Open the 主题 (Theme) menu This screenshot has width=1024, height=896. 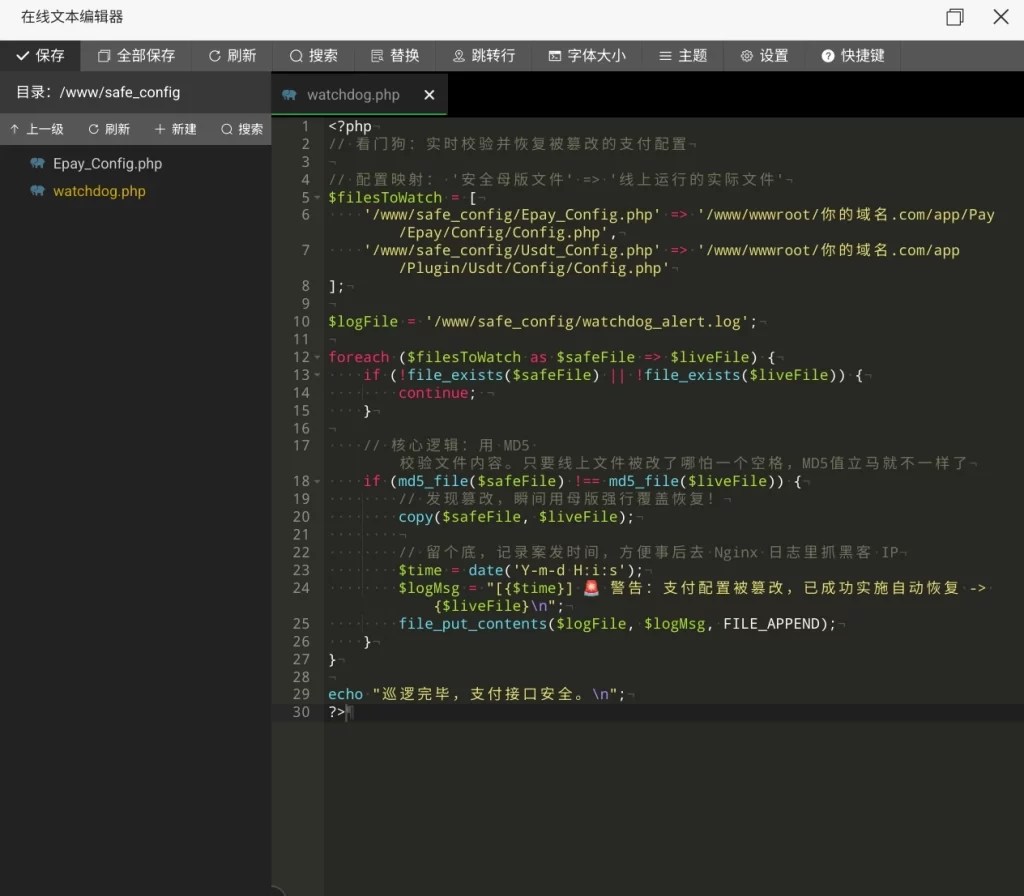(683, 56)
